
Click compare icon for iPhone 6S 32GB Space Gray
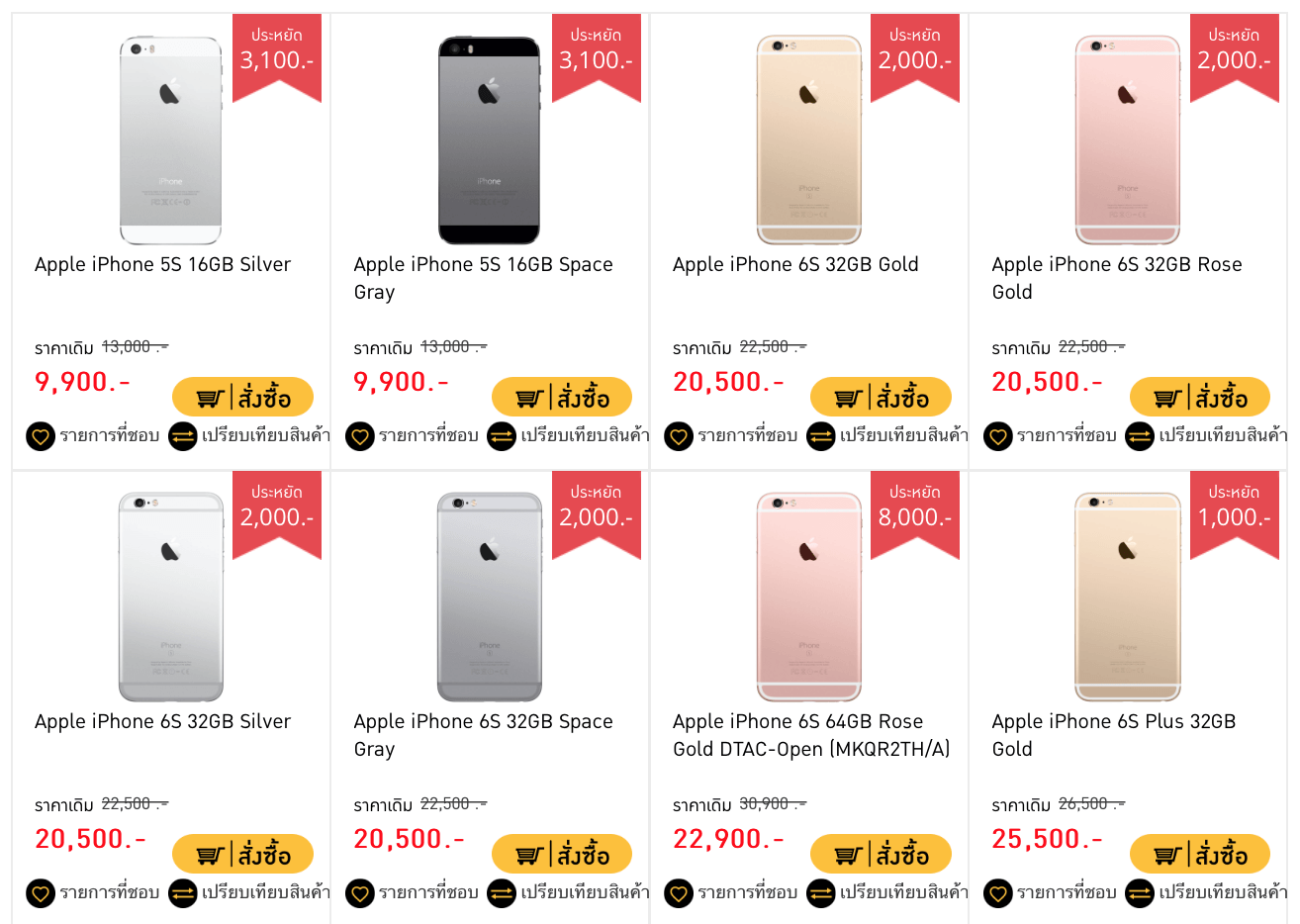coord(502,893)
